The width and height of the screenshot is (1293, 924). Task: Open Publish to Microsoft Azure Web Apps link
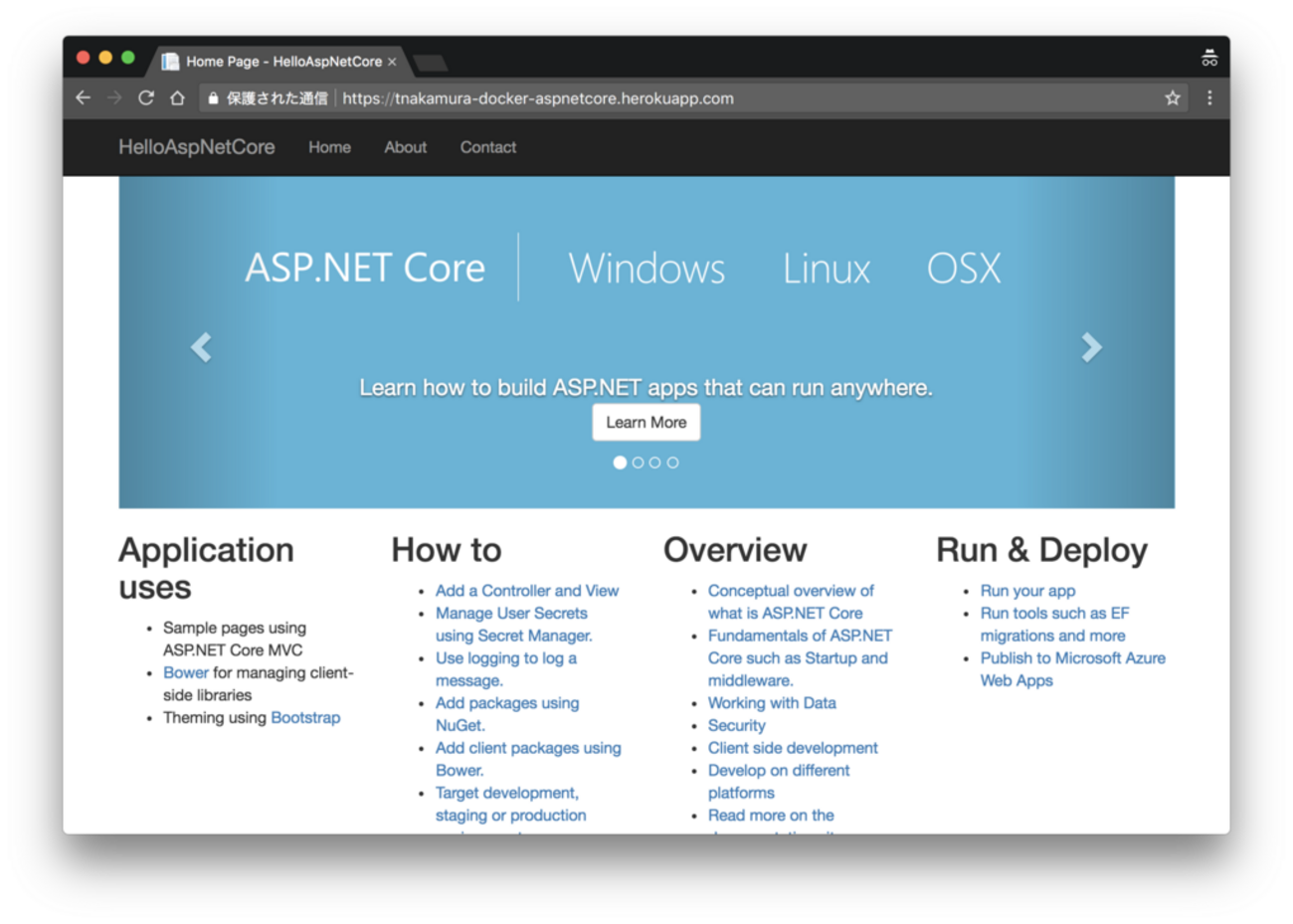pyautogui.click(x=1072, y=669)
